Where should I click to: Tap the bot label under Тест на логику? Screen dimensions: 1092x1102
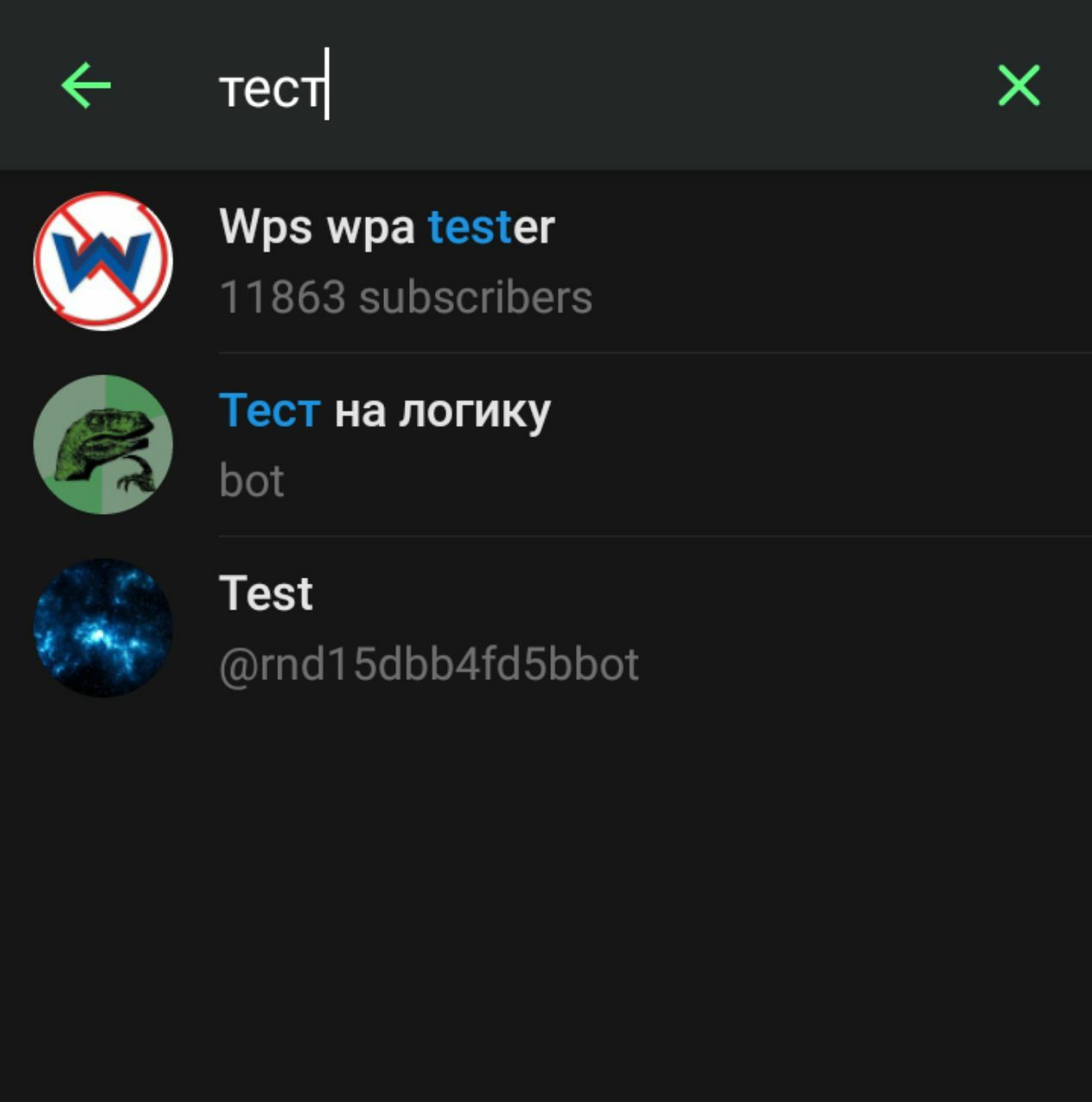point(251,480)
